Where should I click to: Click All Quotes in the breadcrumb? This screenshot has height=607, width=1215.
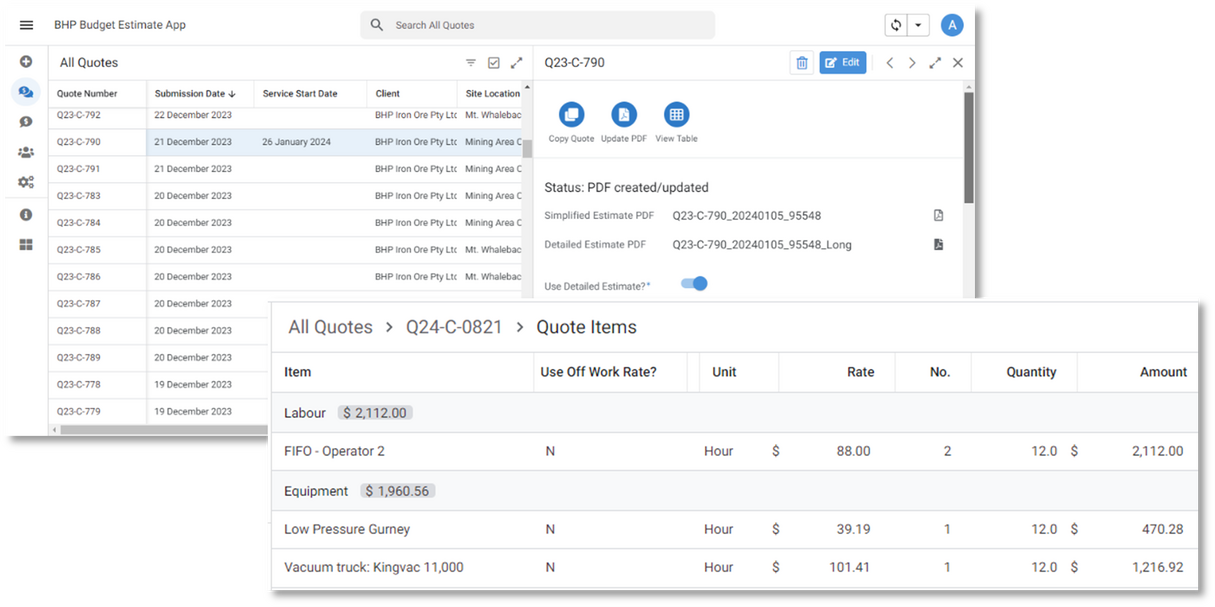point(330,327)
